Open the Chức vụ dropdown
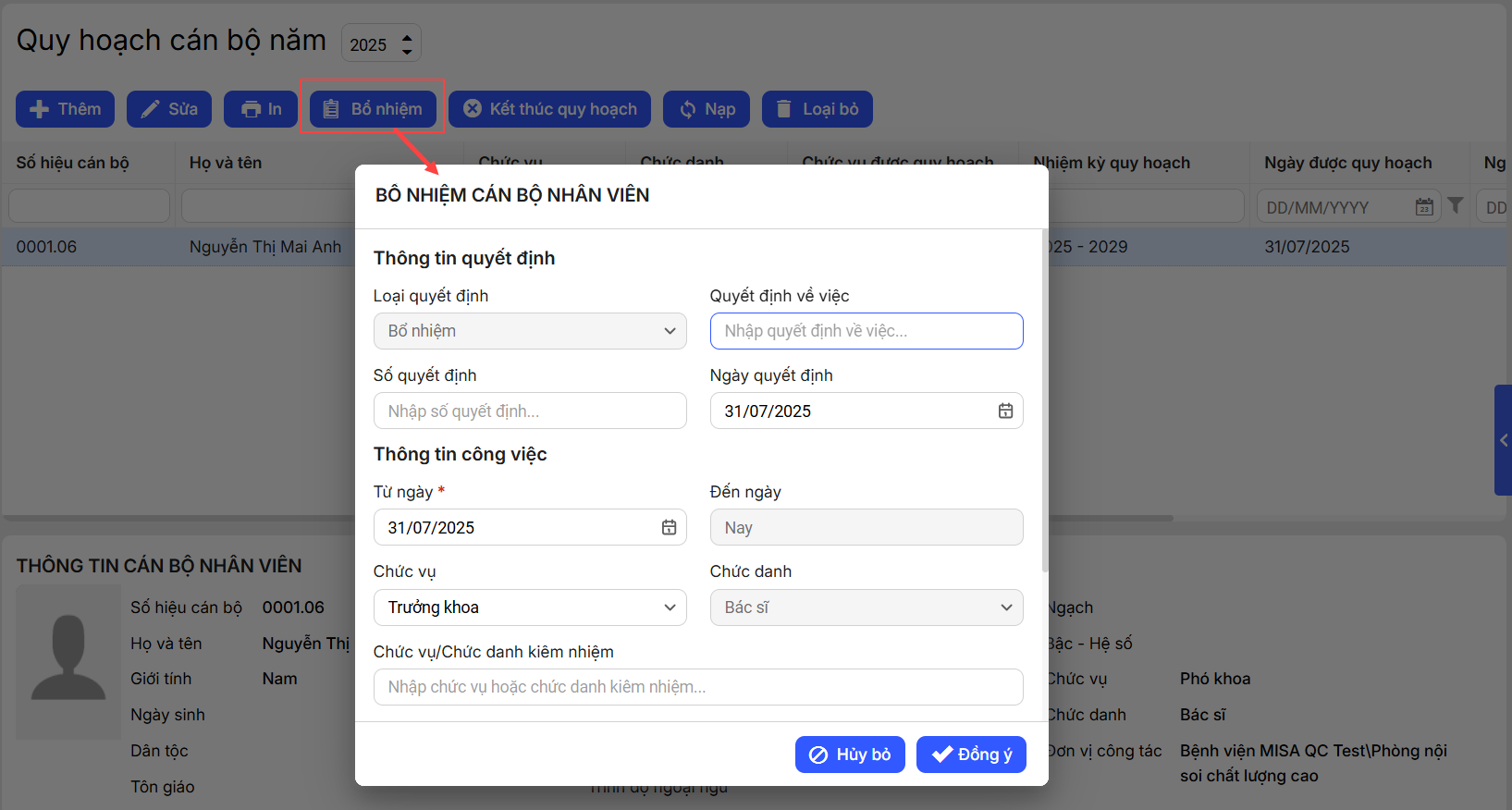 point(529,607)
